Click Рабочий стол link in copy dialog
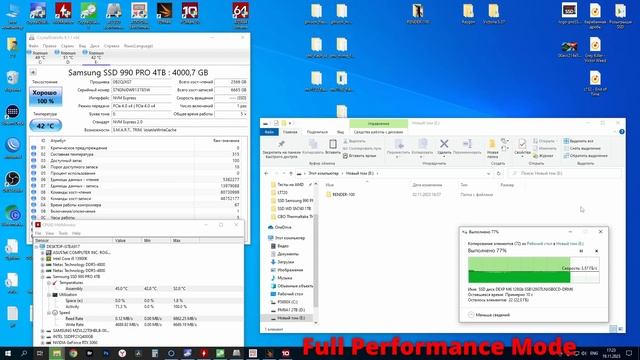The width and height of the screenshot is (640, 360). (x=539, y=243)
